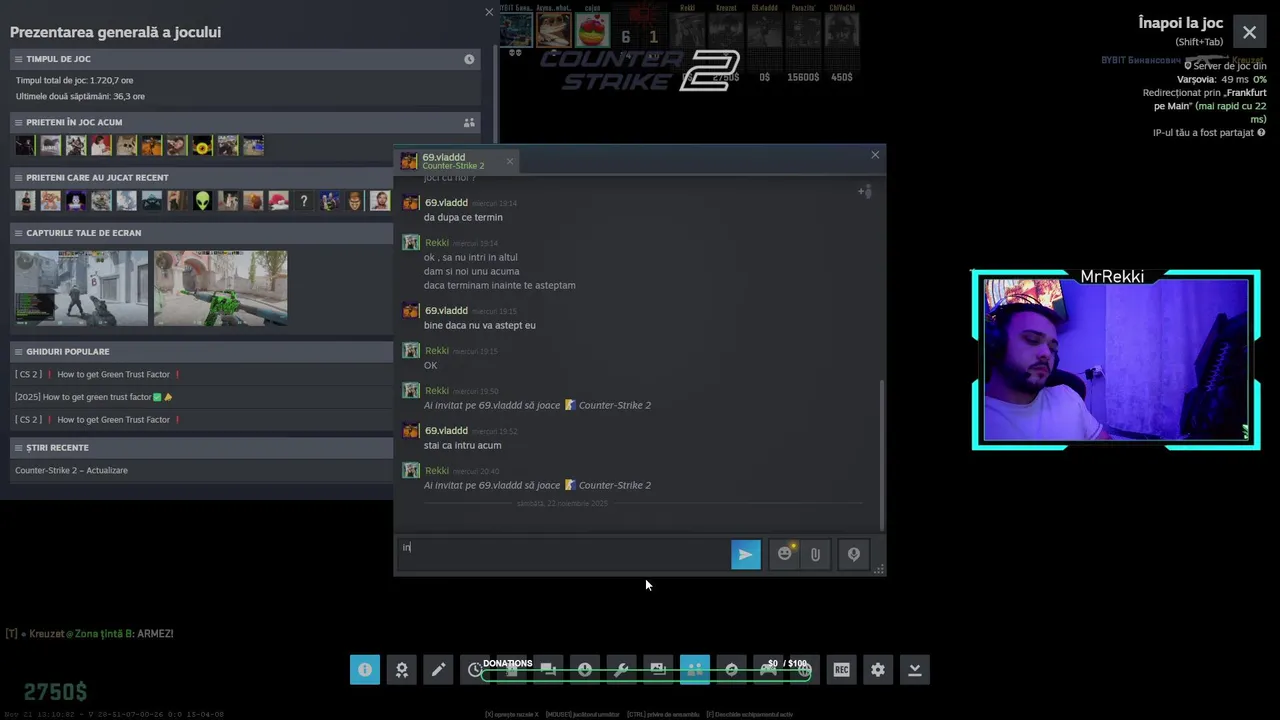Viewport: 1280px width, 720px height.
Task: Open the downloads arrow toolbar icon
Action: pyautogui.click(x=585, y=670)
